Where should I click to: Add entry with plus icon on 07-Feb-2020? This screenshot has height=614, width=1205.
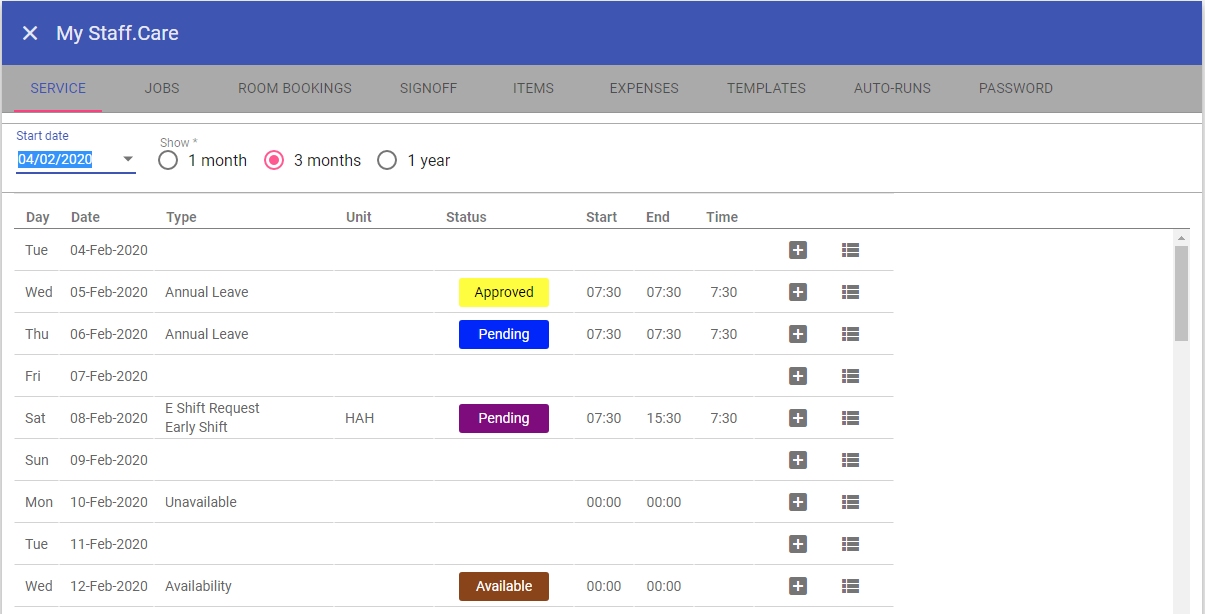[x=797, y=376]
